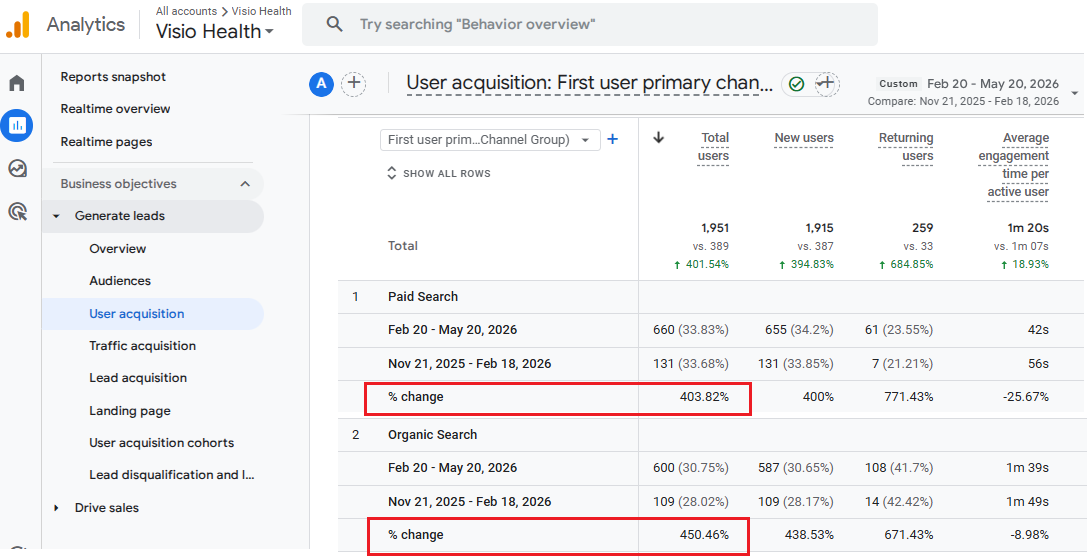Click Paid Search engagement change -25.67%
The height and width of the screenshot is (560, 1087).
click(1025, 397)
